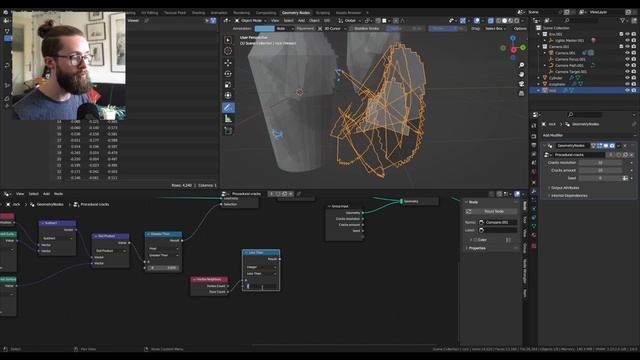Choose the 3D Cursor tool in viewport toolbar
Screen dimensions: 640x360
pos(228,51)
